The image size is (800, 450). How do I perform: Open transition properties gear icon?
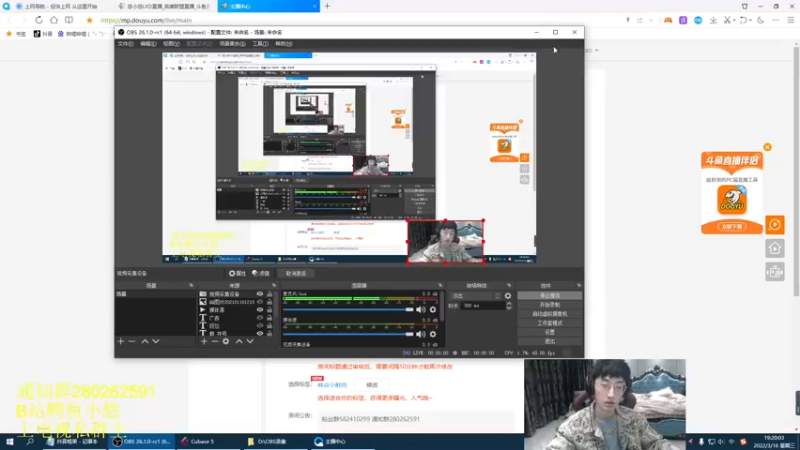click(508, 296)
